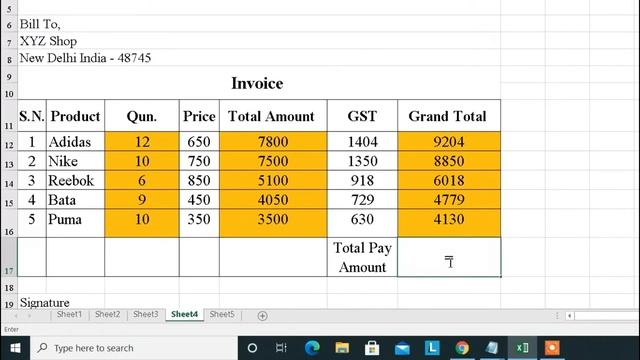Image resolution: width=640 pixels, height=360 pixels.
Task: Open the Windows Start menu
Action: 15,348
